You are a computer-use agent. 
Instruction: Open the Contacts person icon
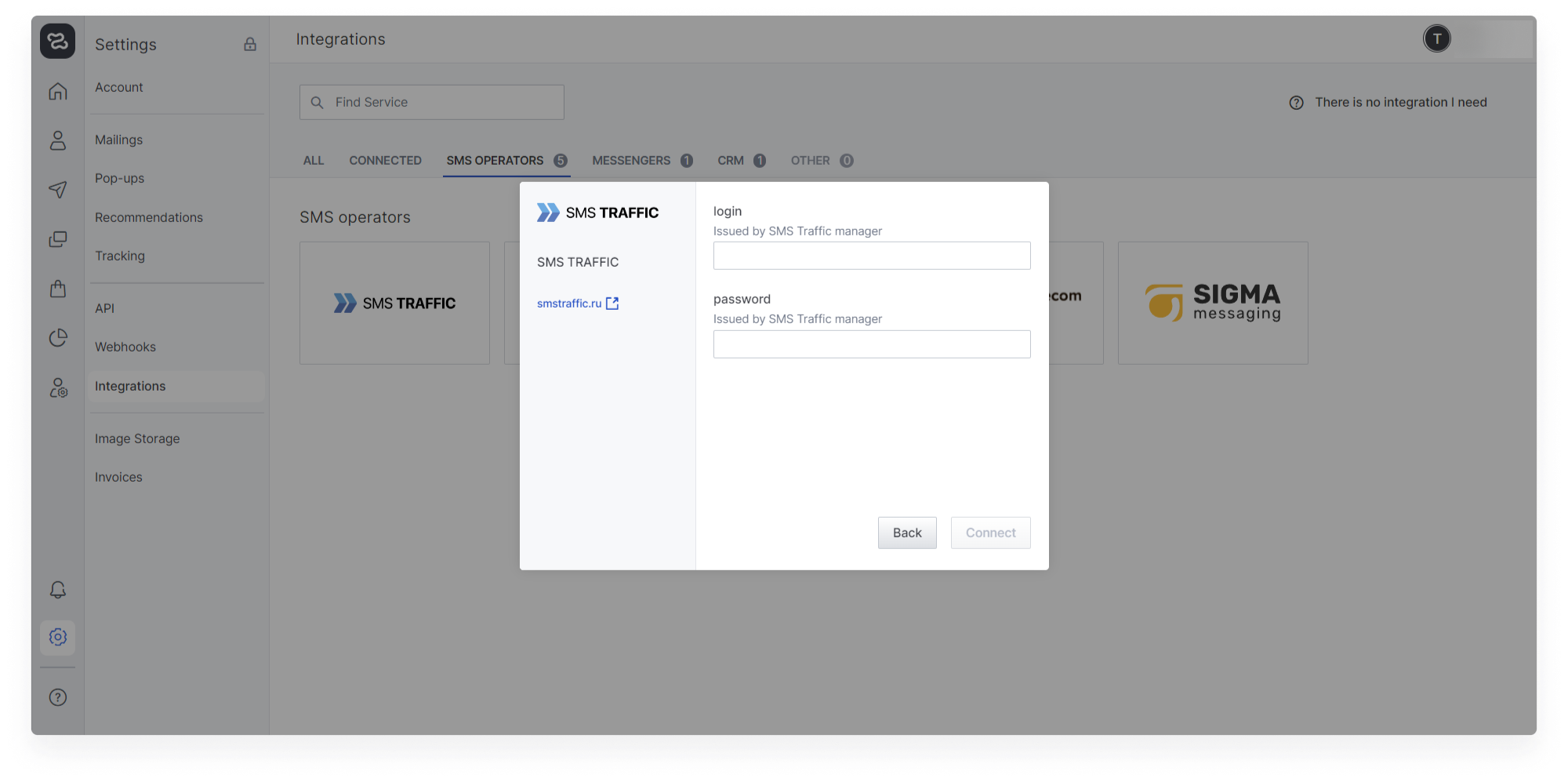(x=58, y=140)
